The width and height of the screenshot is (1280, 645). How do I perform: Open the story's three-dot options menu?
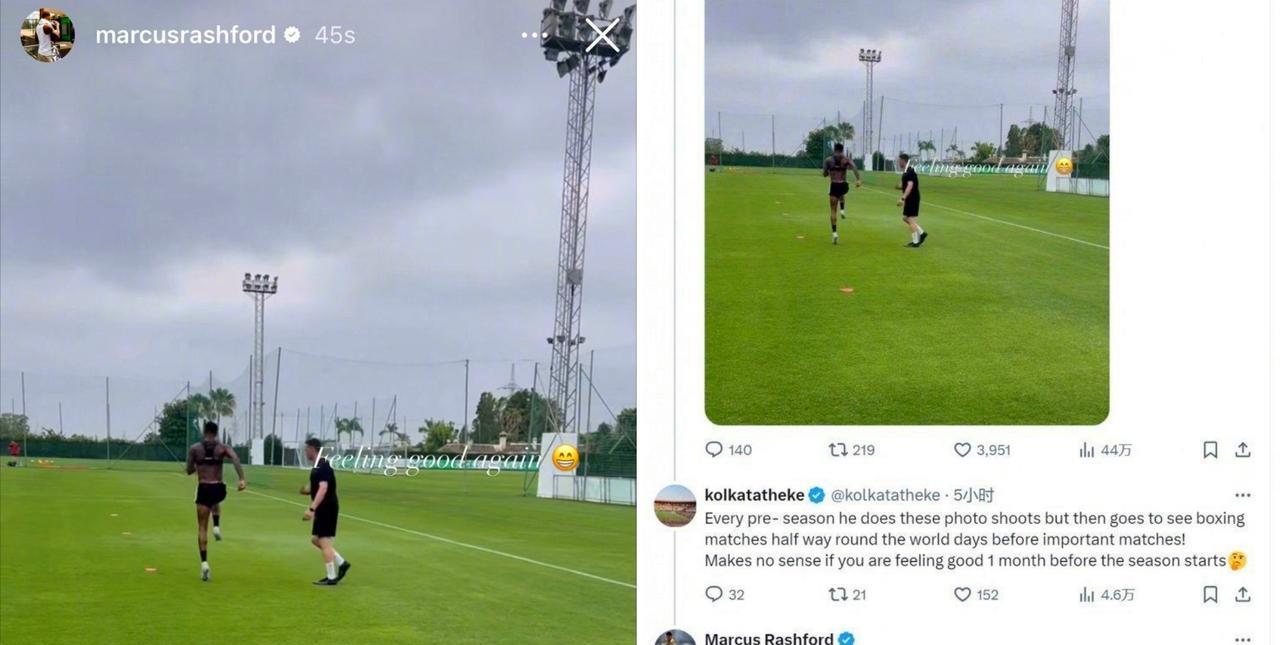(x=533, y=35)
